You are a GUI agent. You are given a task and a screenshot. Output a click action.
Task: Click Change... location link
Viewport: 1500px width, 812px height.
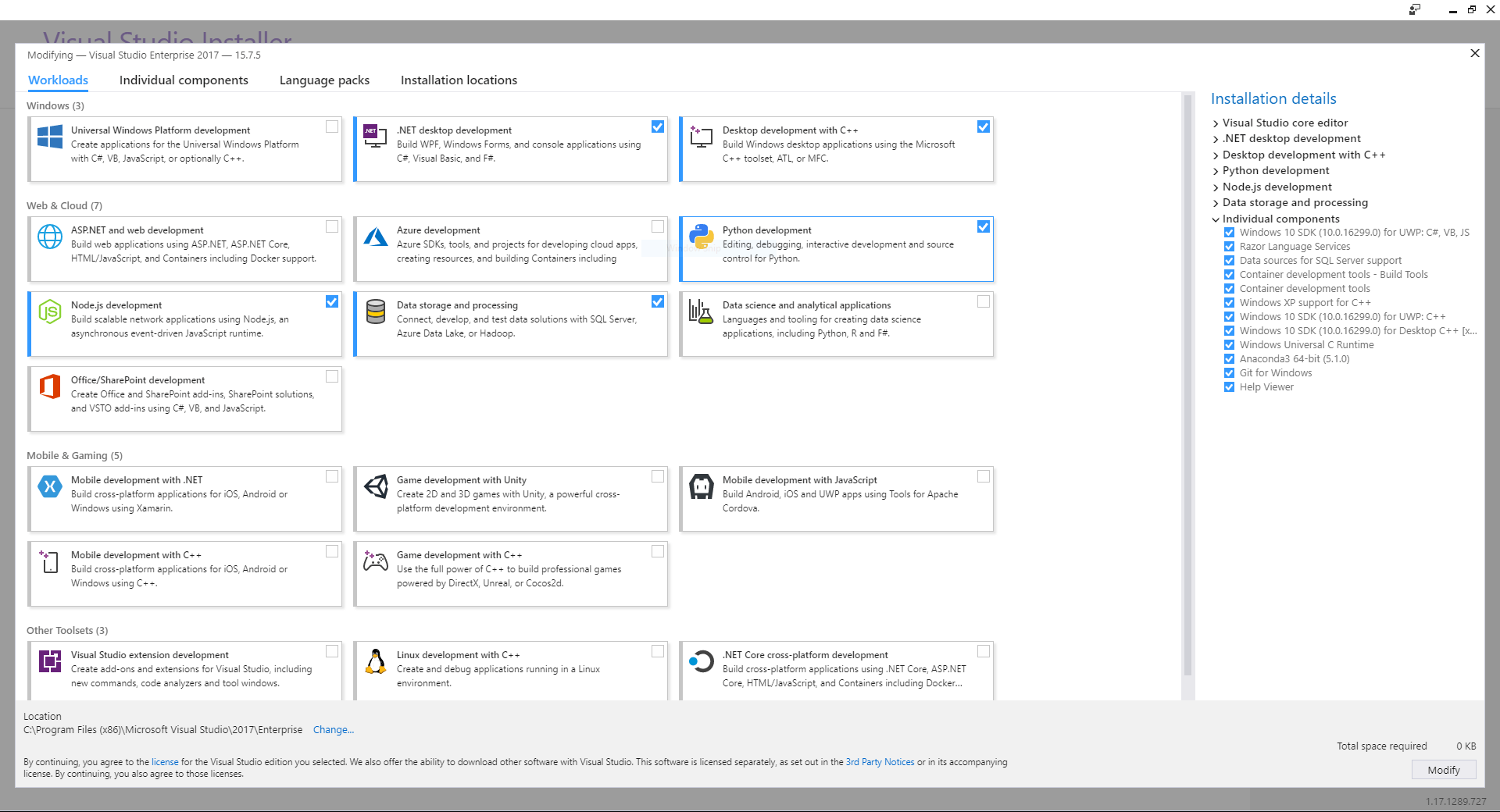[334, 730]
